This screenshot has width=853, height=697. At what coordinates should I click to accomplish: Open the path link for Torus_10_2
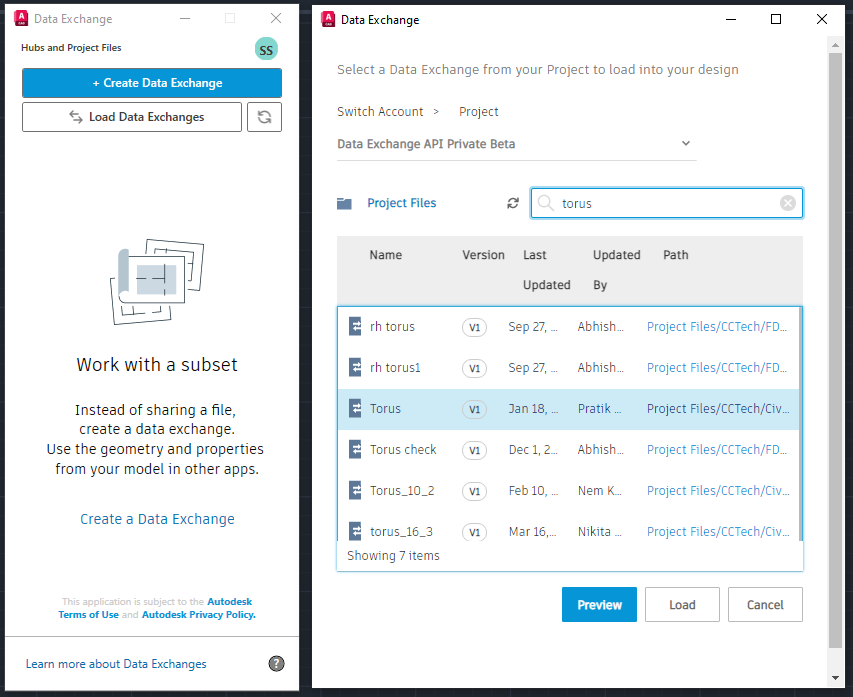(718, 490)
